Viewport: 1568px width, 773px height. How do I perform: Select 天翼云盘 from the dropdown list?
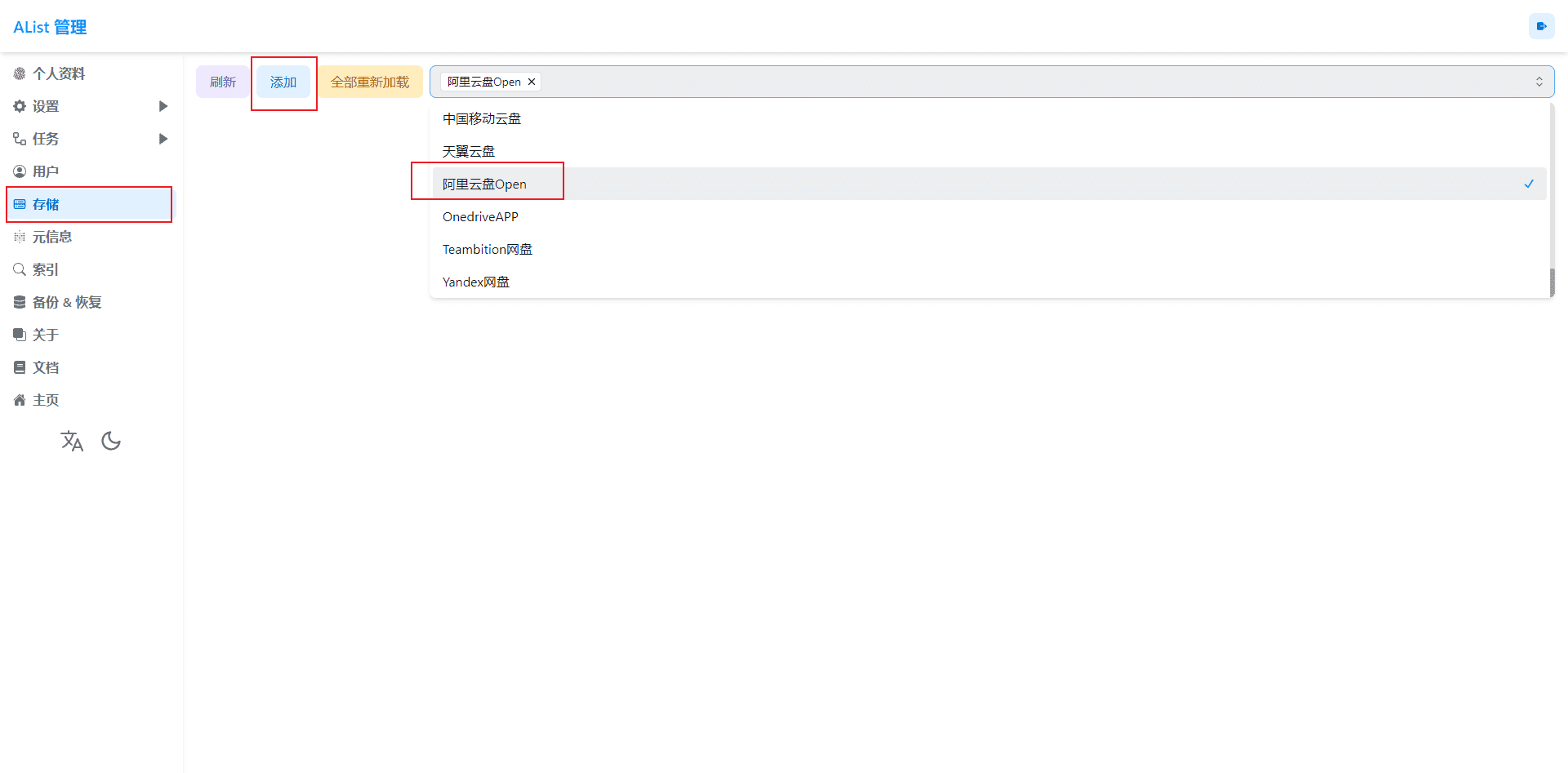989,151
